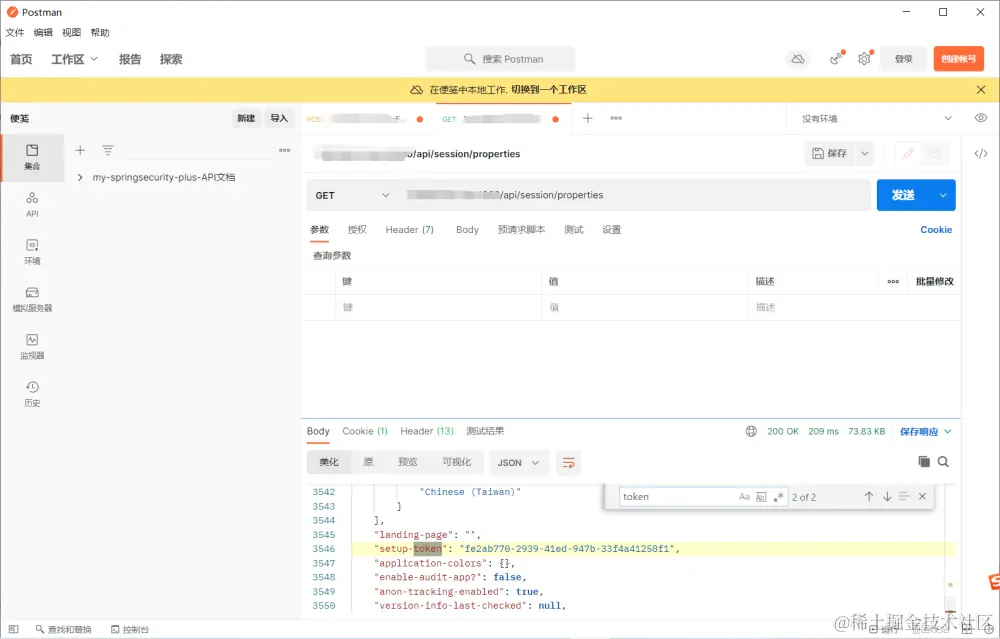
Task: Click the blue Send button
Action: click(x=904, y=195)
